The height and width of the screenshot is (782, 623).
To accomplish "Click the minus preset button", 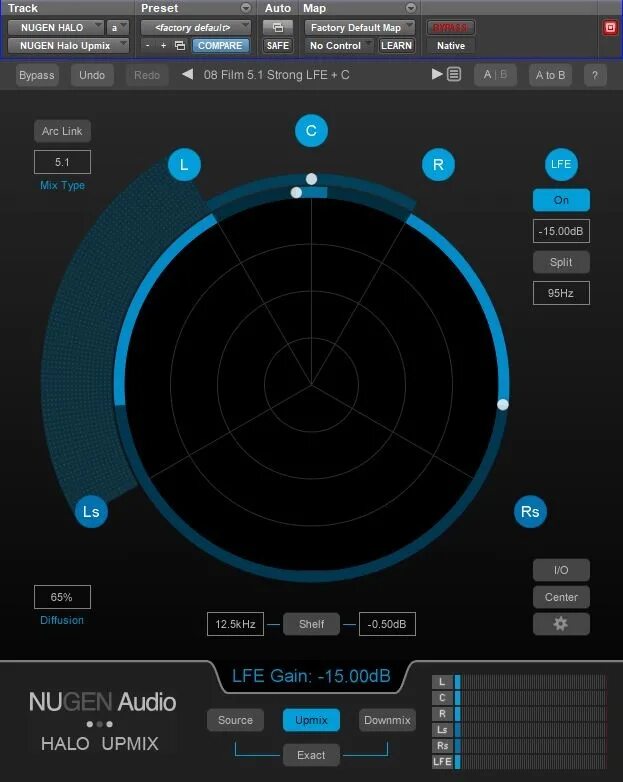I will tap(148, 46).
